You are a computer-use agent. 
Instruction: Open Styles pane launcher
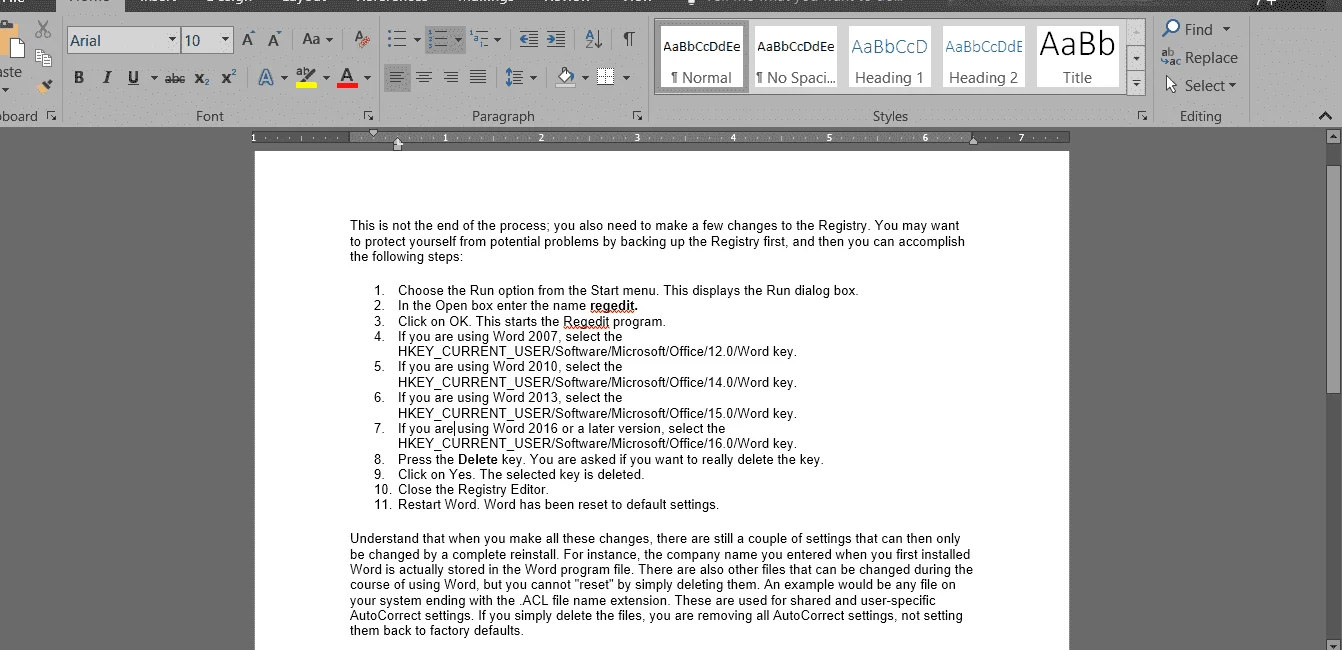pyautogui.click(x=1142, y=116)
